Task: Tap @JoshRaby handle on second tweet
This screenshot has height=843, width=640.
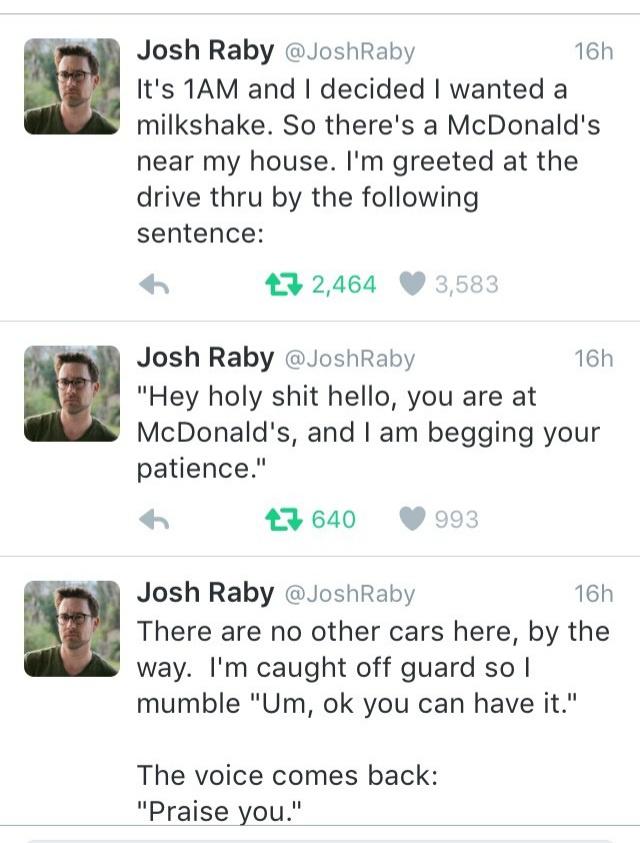Action: [x=349, y=358]
